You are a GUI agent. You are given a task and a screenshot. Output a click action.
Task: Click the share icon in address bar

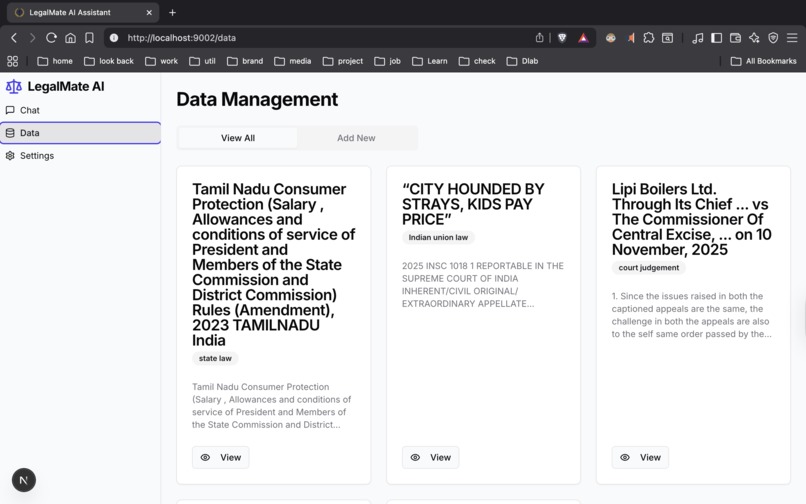(539, 38)
